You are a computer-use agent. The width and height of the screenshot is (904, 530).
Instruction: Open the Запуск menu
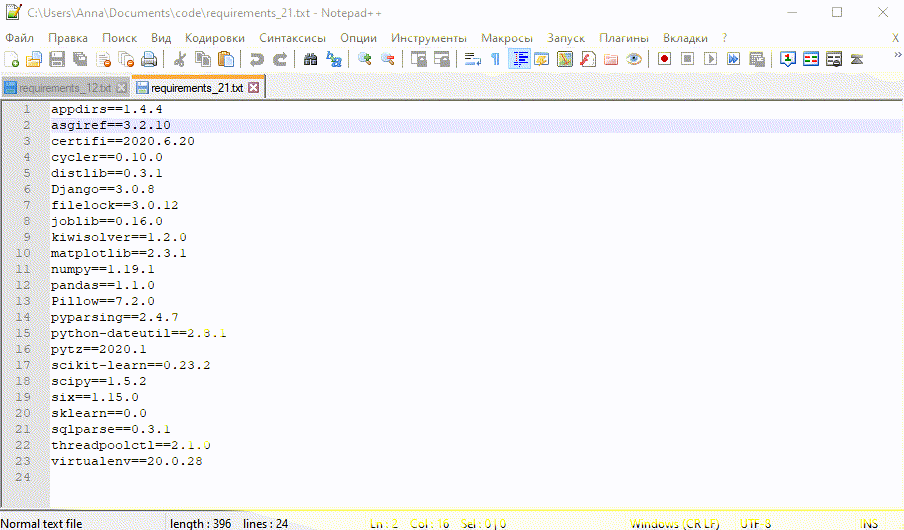566,38
